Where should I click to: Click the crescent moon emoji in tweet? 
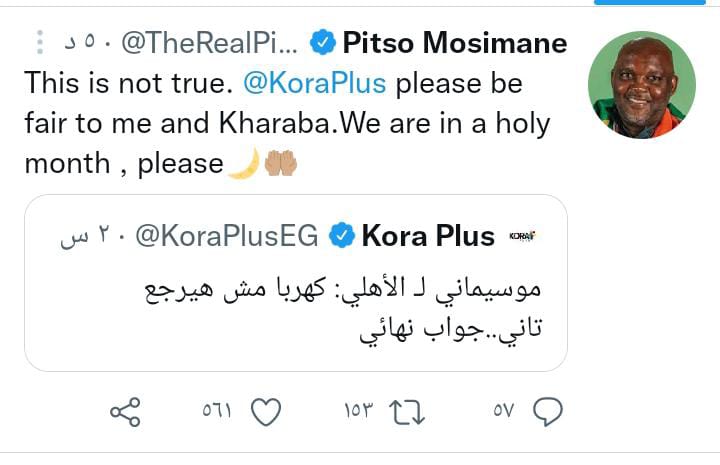243,163
